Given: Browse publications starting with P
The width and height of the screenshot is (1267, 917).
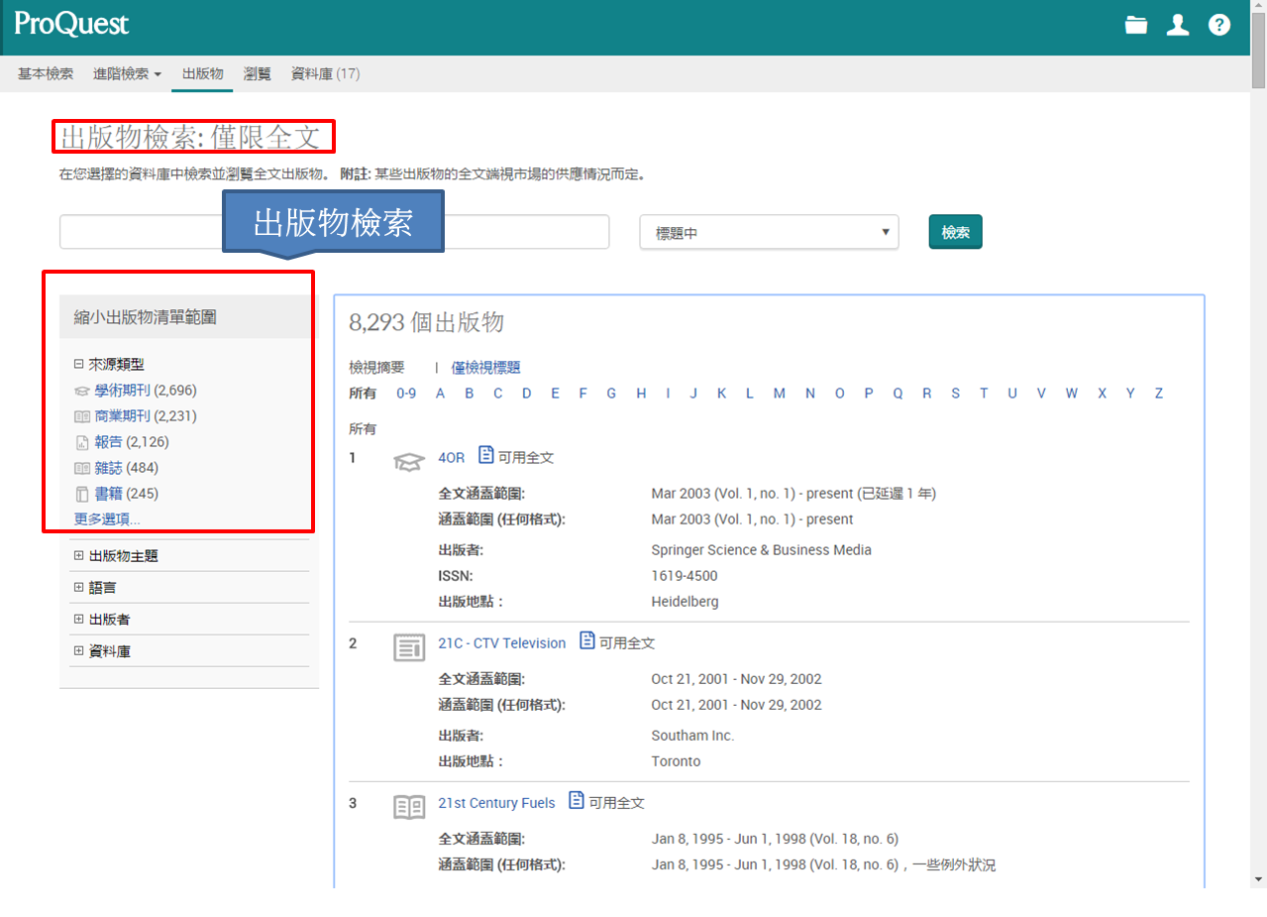Looking at the screenshot, I should (869, 394).
